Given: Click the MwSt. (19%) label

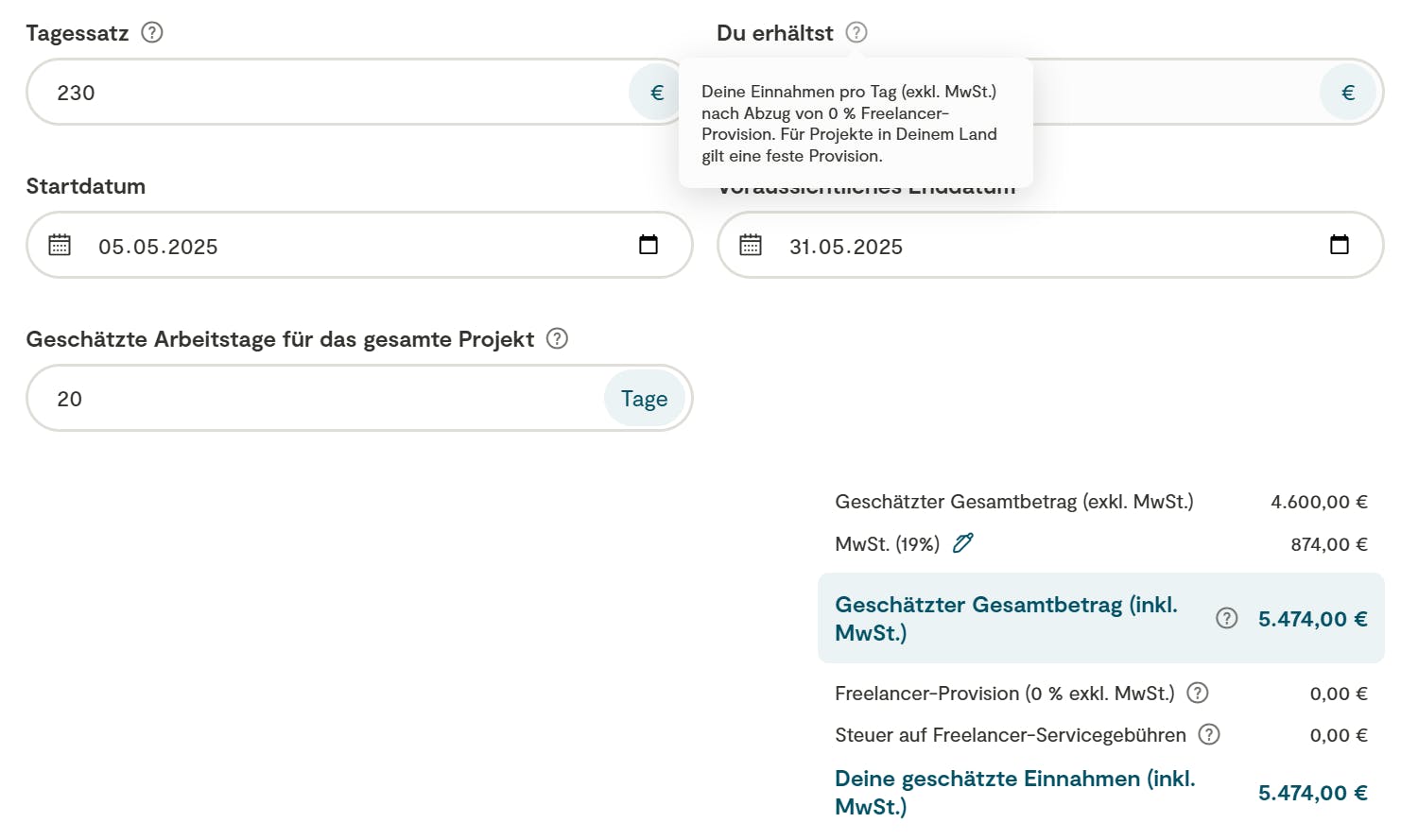Looking at the screenshot, I should point(888,544).
